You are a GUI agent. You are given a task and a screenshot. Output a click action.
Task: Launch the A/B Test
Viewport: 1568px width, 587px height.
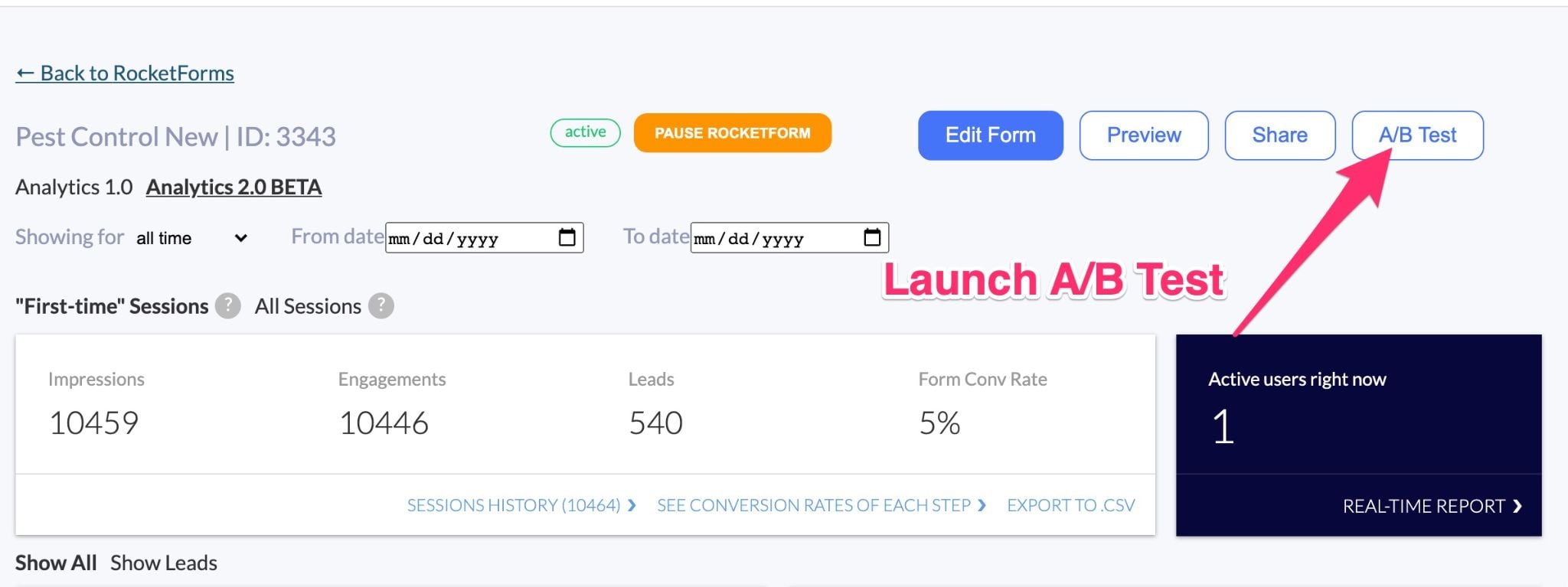pos(1417,135)
